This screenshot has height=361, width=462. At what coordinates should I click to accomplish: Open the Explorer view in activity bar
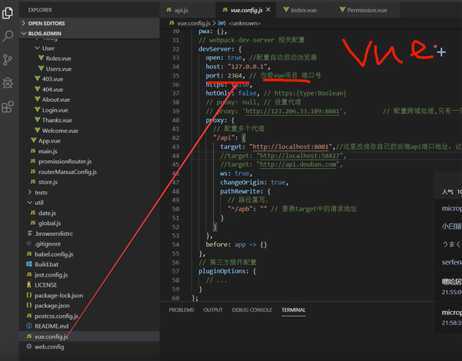tap(8, 13)
